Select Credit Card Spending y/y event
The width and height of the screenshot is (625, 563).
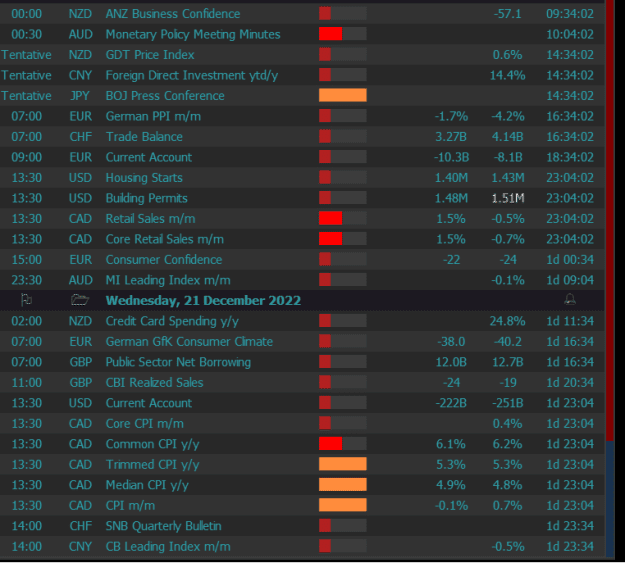172,321
